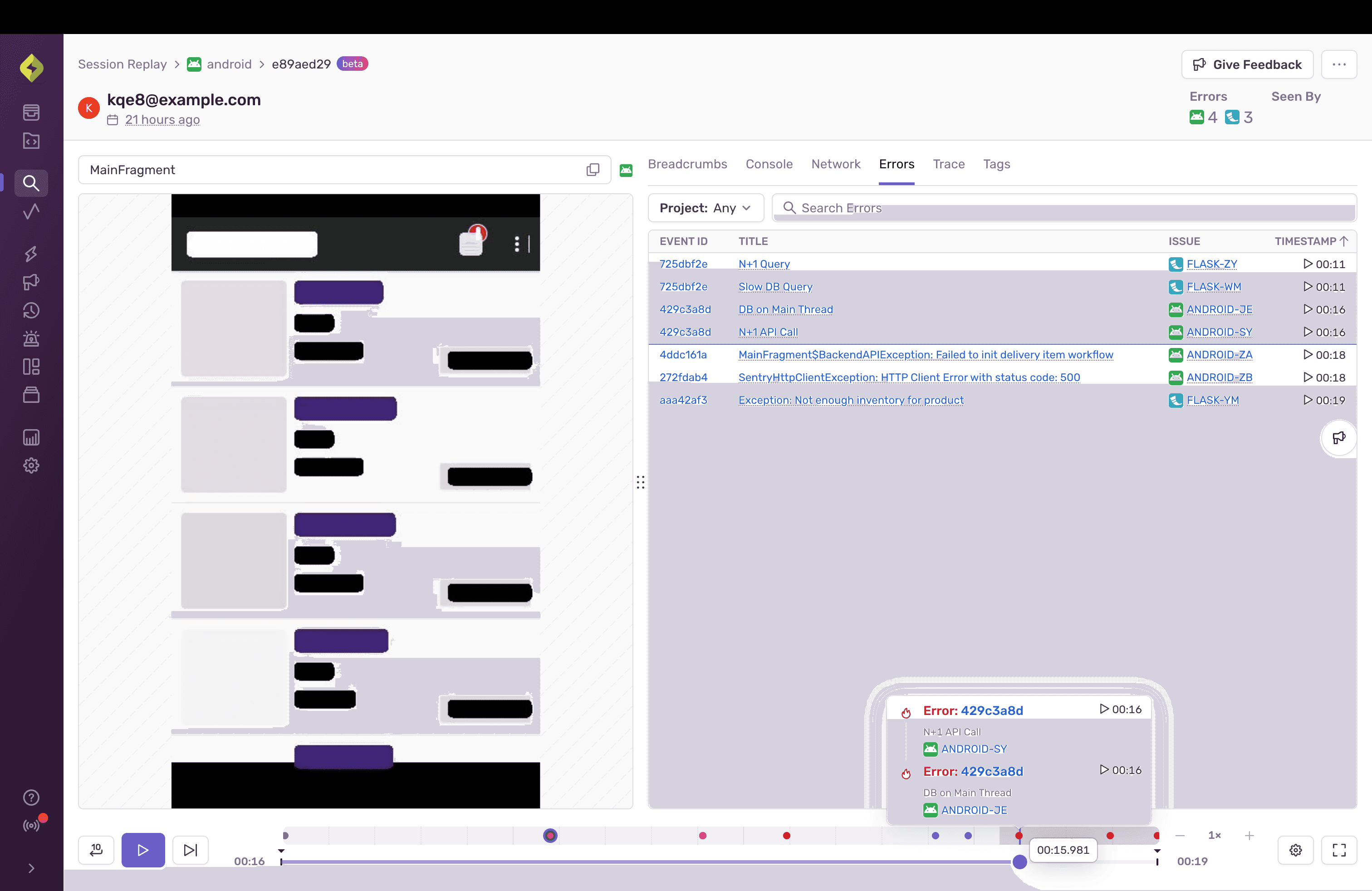Copy the MainFragment screen name
The width and height of the screenshot is (1372, 891).
pyautogui.click(x=593, y=169)
